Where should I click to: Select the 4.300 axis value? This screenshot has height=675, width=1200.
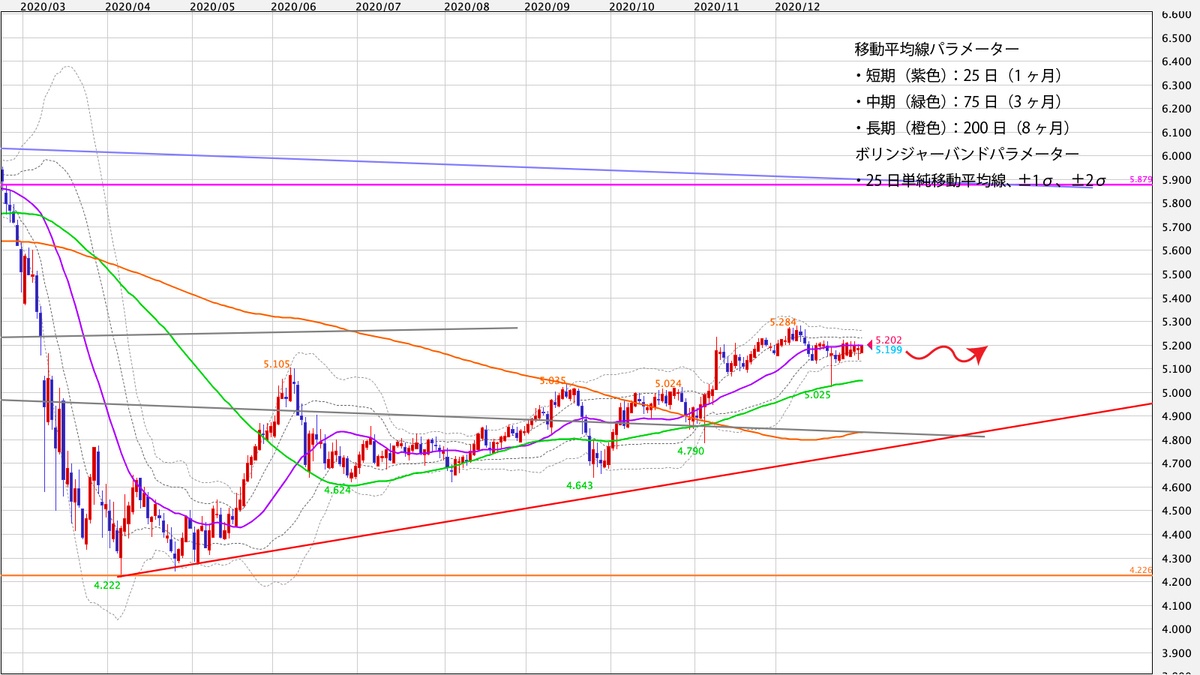click(1174, 558)
